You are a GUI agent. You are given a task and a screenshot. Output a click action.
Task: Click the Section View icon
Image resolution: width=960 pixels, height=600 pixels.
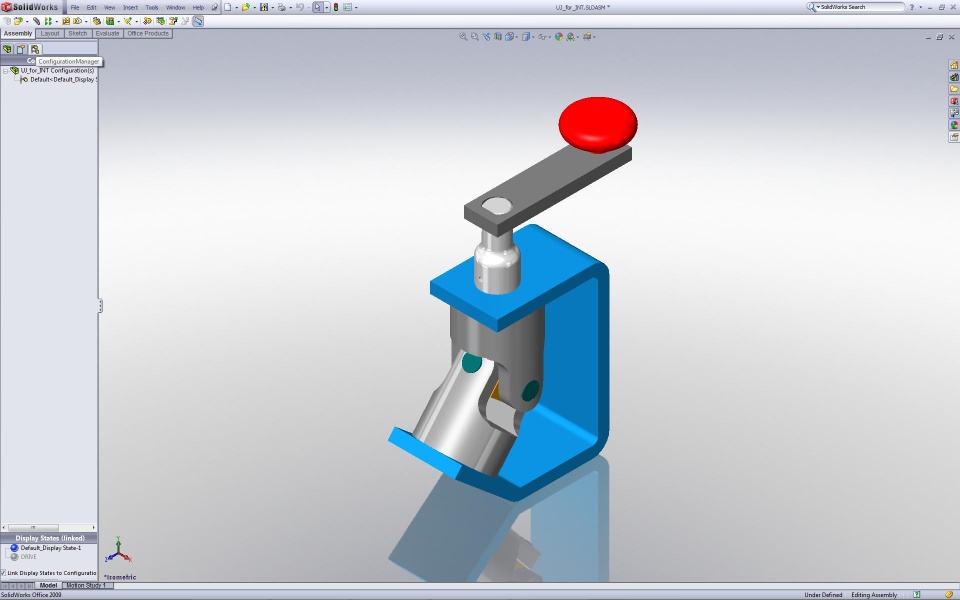coord(498,37)
